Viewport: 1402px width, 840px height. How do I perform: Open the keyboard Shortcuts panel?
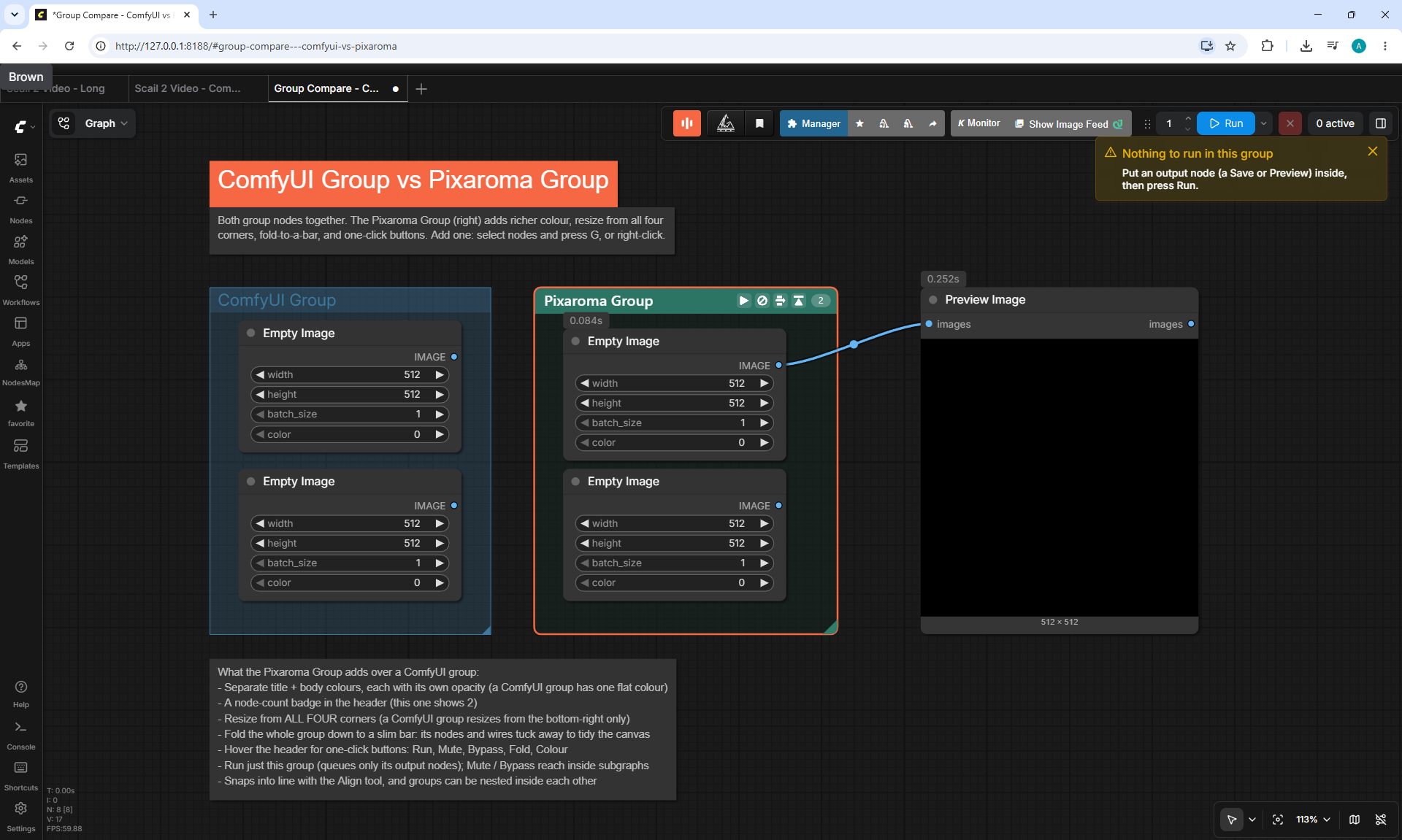[21, 777]
